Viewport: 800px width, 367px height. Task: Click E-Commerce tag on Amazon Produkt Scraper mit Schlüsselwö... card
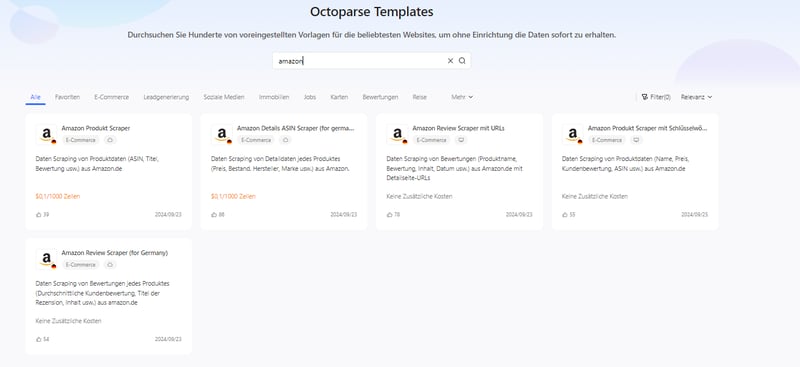coord(608,140)
